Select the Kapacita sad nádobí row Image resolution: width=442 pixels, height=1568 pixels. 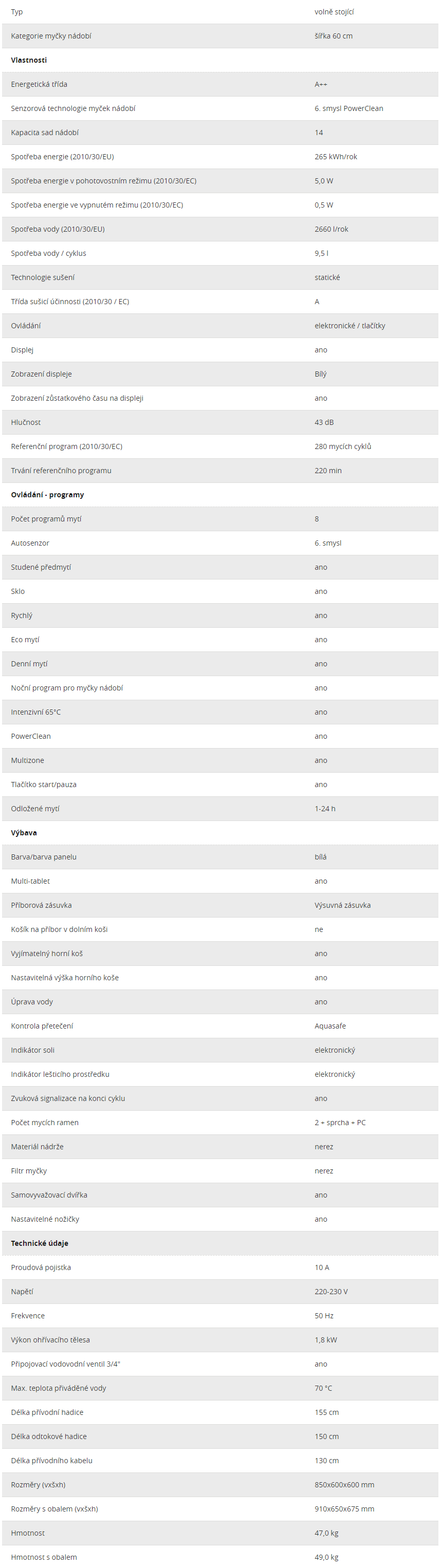pos(220,133)
